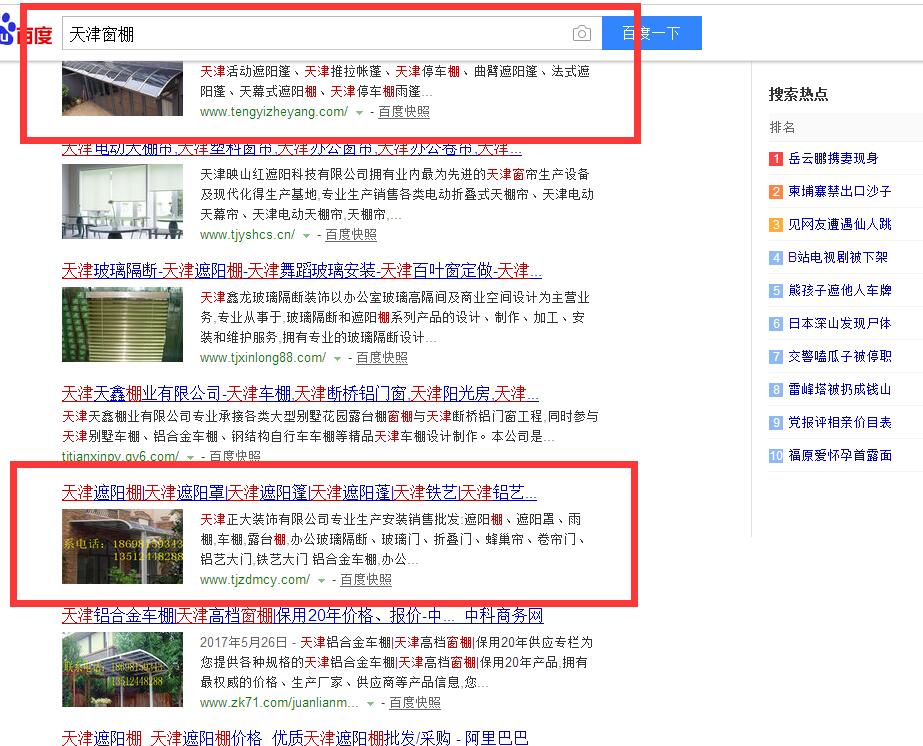Click thumbnail of tjxinlong88.com blinds result
Viewport: 923px width, 746px height.
coord(122,324)
